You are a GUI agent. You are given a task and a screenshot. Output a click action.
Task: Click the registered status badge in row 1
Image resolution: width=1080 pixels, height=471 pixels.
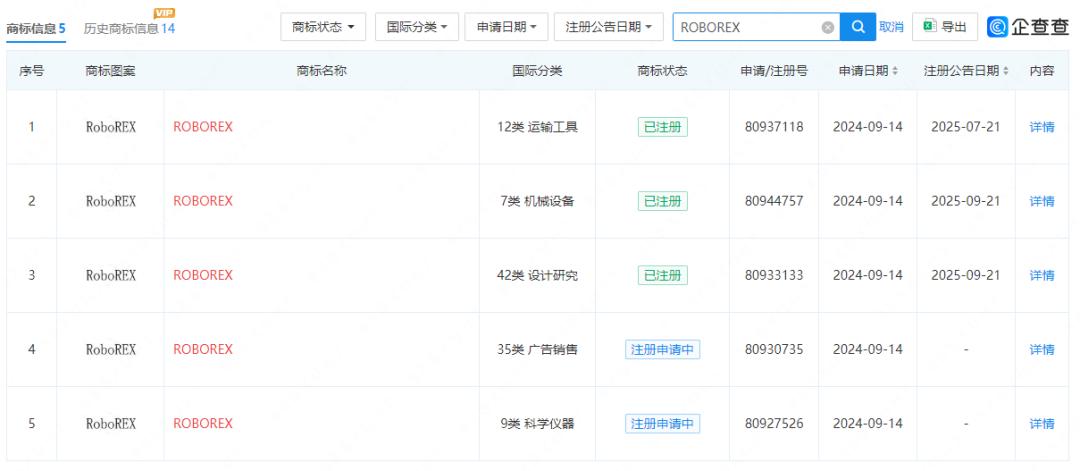coord(662,127)
